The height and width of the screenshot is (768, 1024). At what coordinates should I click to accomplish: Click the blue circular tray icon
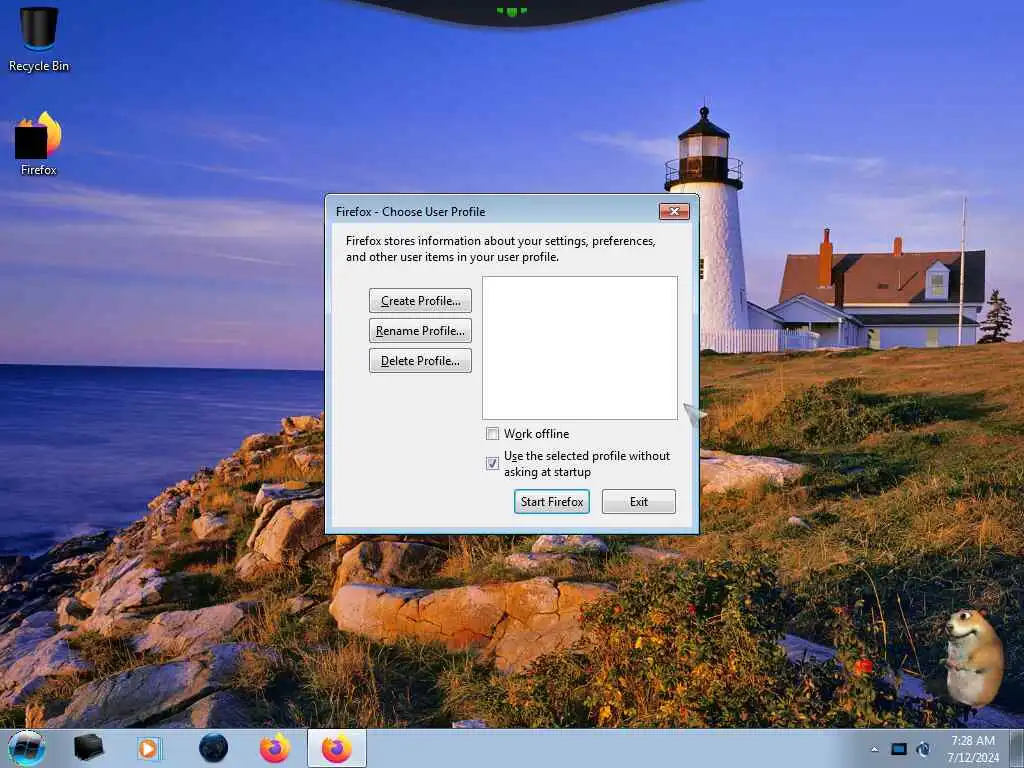click(923, 749)
